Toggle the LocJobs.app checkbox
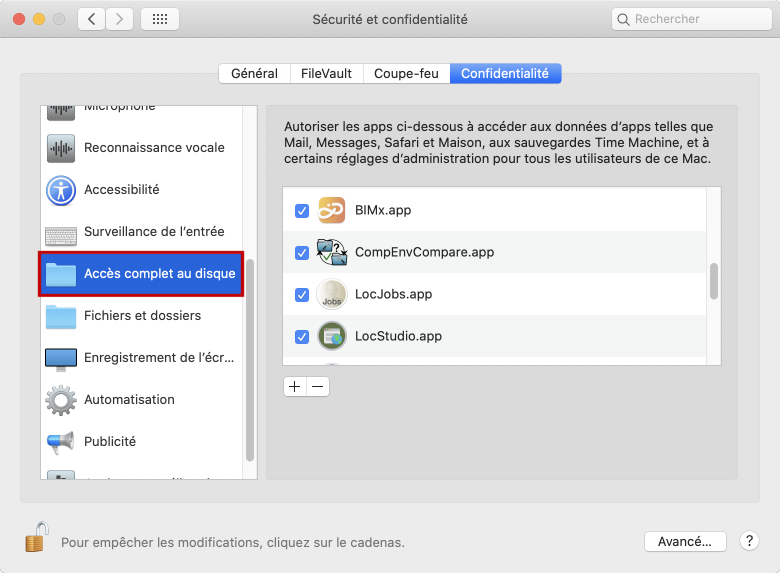Image resolution: width=780 pixels, height=573 pixels. pyautogui.click(x=302, y=295)
